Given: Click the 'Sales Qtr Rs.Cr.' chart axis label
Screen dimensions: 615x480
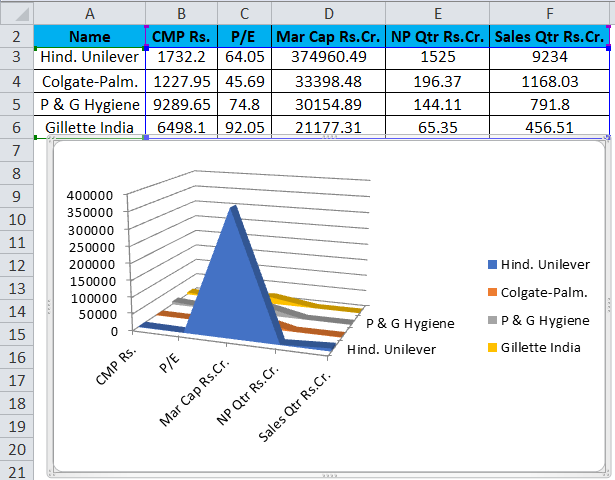Looking at the screenshot, I should (x=295, y=406).
